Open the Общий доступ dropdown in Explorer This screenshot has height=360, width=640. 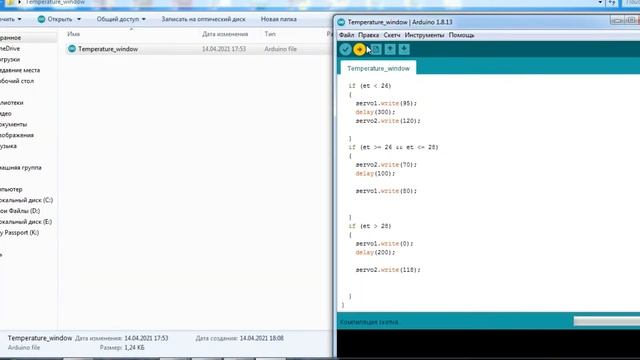click(x=121, y=19)
